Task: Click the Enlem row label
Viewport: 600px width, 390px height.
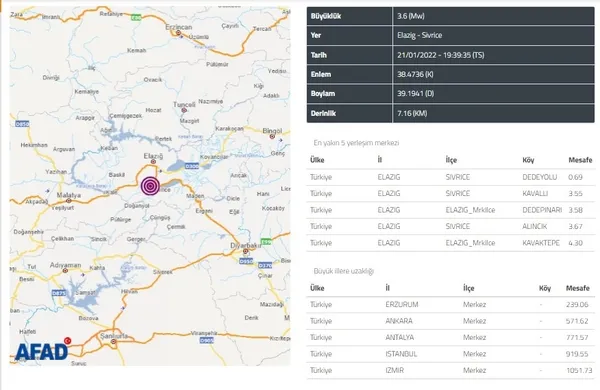Action: [x=321, y=74]
